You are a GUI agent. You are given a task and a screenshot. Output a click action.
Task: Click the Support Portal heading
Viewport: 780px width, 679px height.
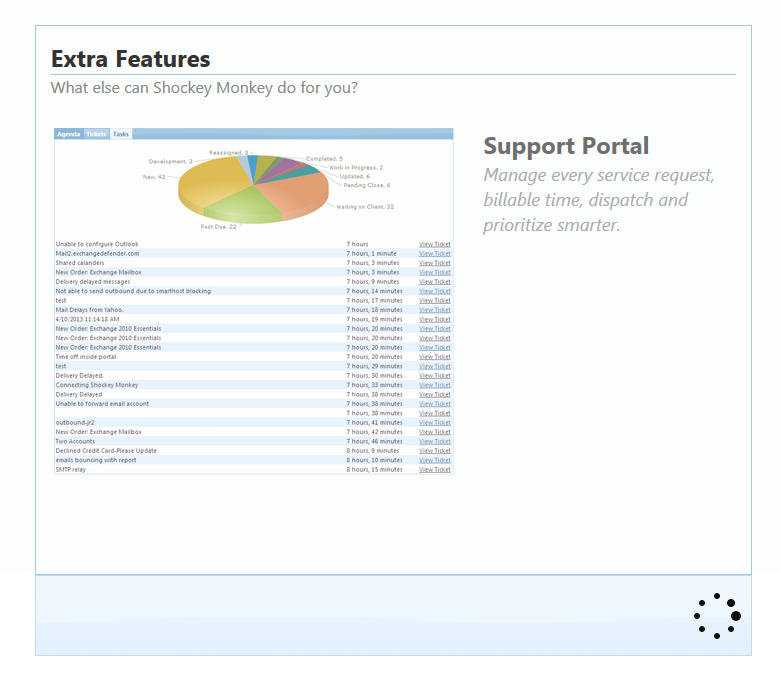pos(566,146)
